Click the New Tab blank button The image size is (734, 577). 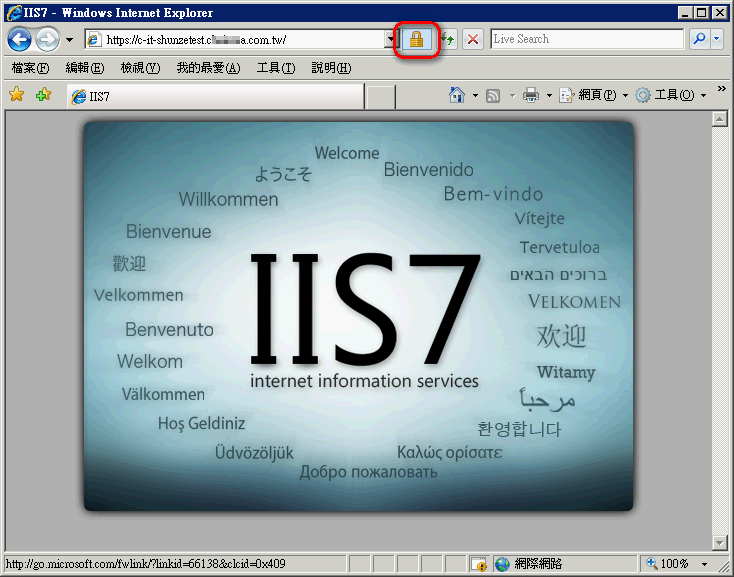[x=380, y=97]
